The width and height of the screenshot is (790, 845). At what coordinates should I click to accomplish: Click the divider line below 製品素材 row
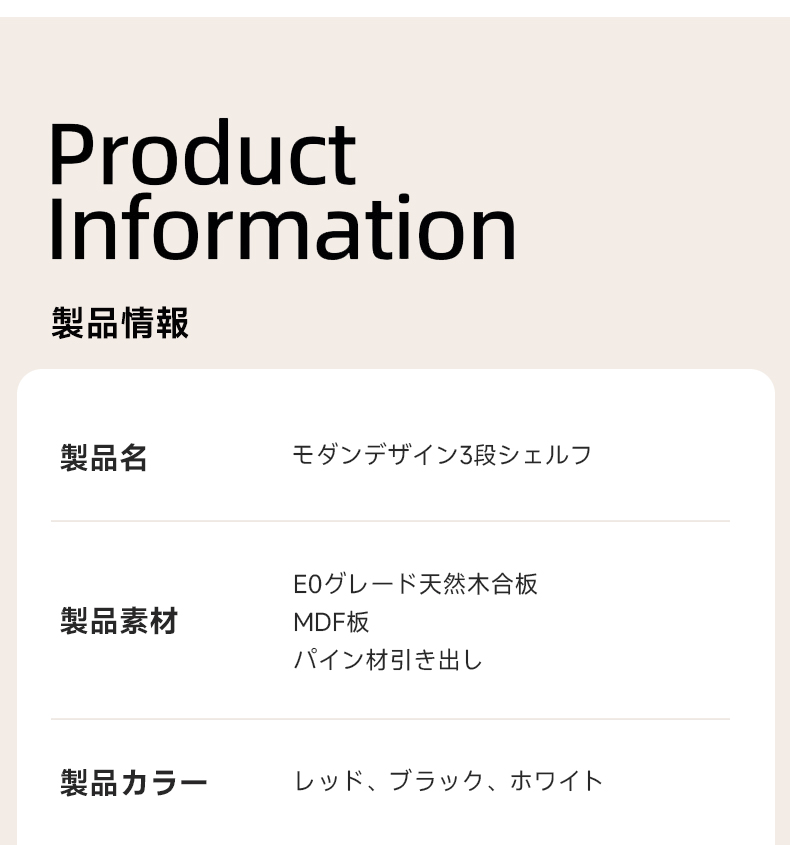391,719
